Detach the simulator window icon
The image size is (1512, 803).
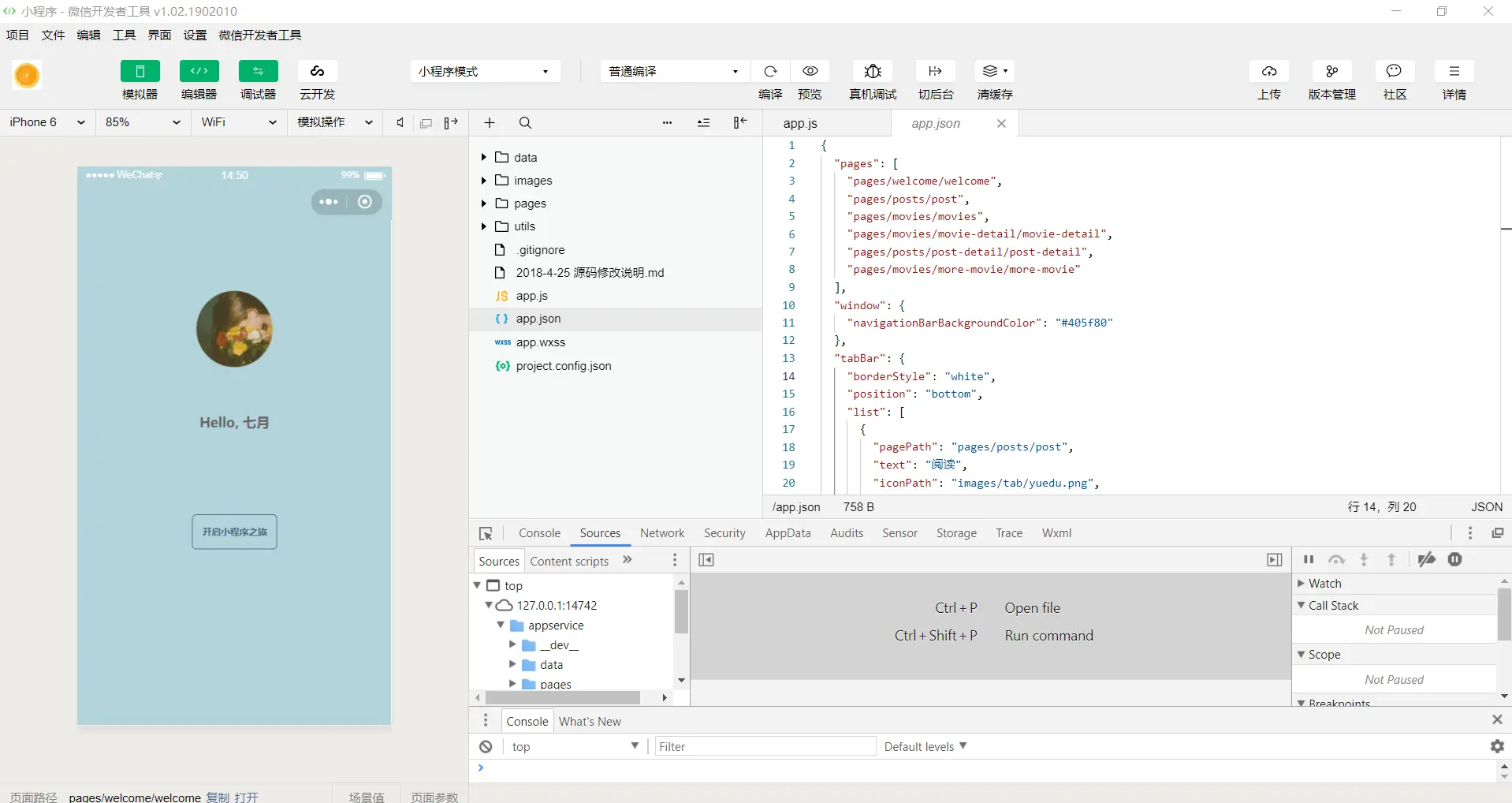click(x=426, y=123)
